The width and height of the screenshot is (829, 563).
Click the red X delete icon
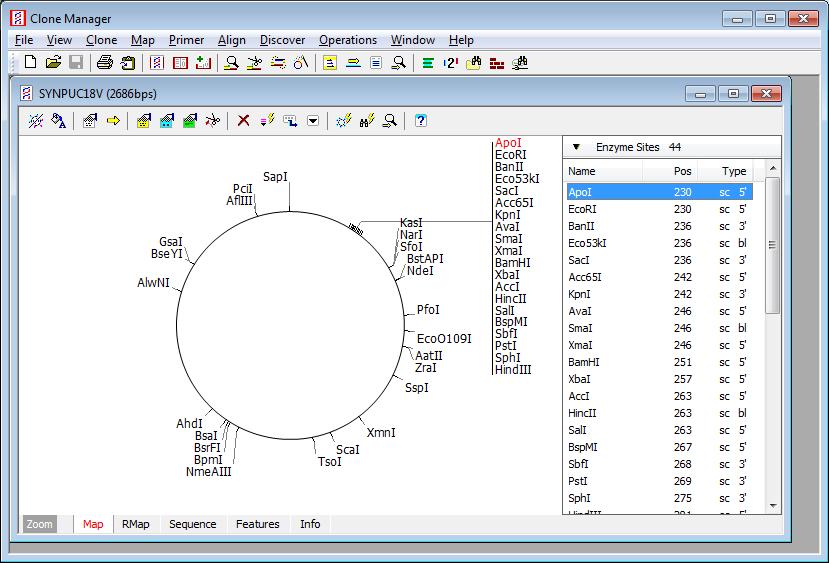point(243,121)
